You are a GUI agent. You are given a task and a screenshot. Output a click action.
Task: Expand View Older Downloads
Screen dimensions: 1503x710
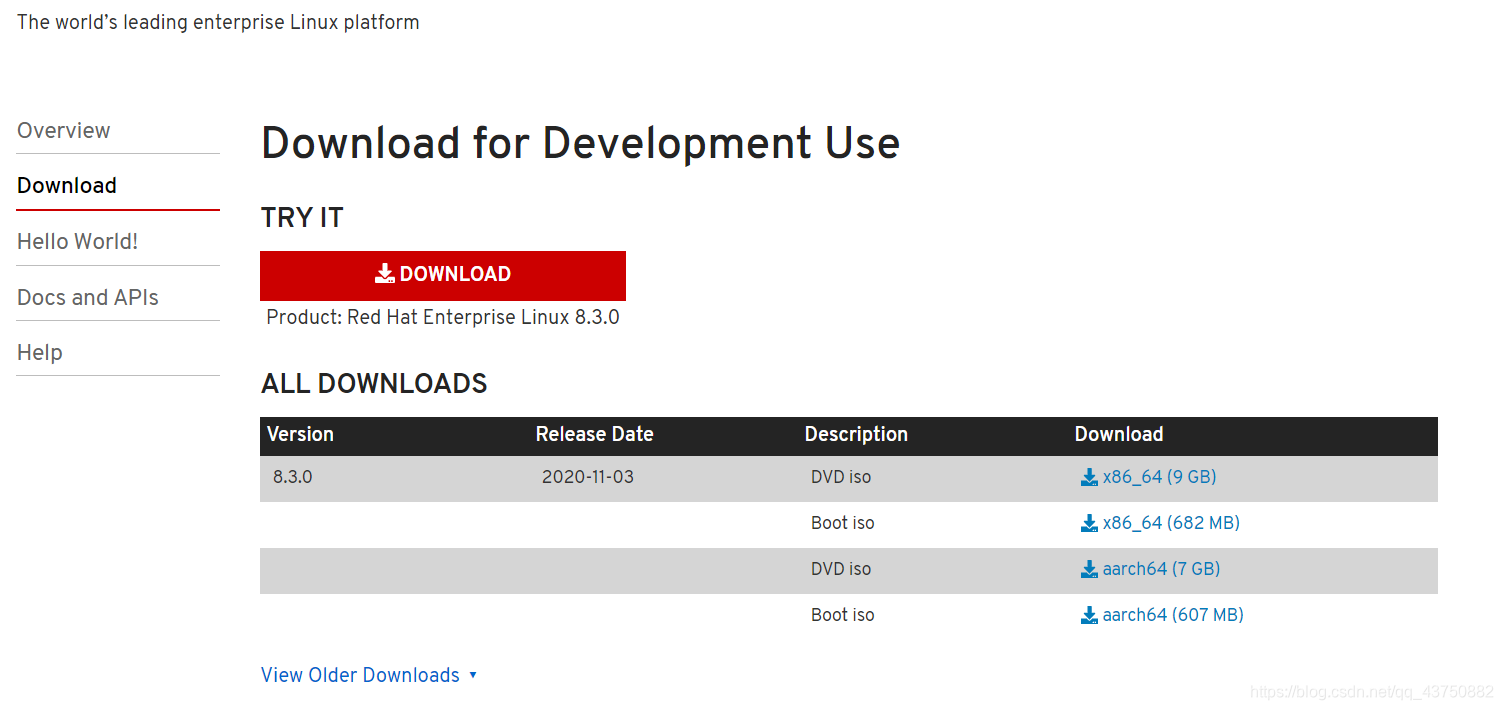(369, 675)
